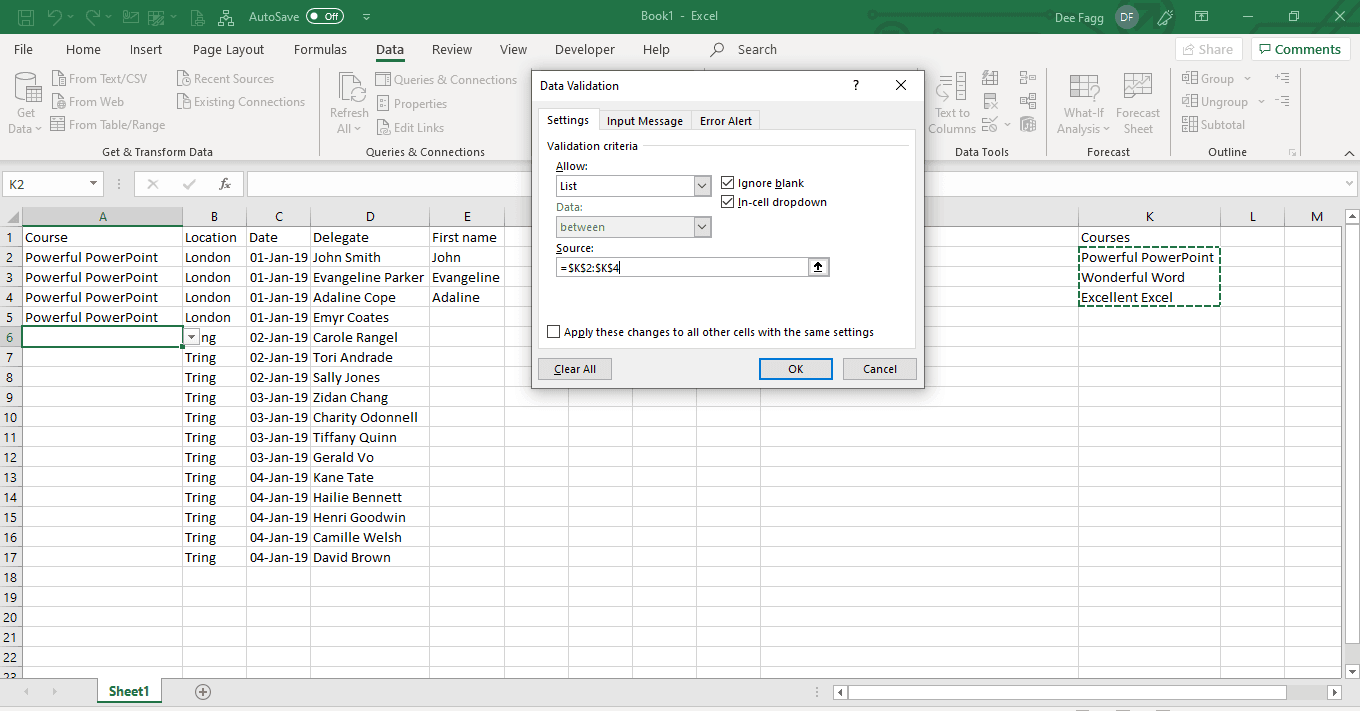Select the Input Message dialog tab
1360x711 pixels.
pos(645,120)
